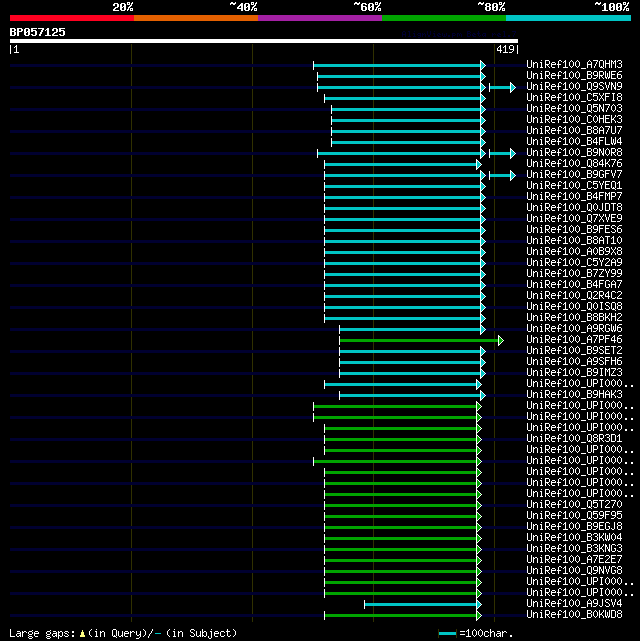Click the short cyan alignment bar for A9JSV4
640x641 pixels.
423,605
